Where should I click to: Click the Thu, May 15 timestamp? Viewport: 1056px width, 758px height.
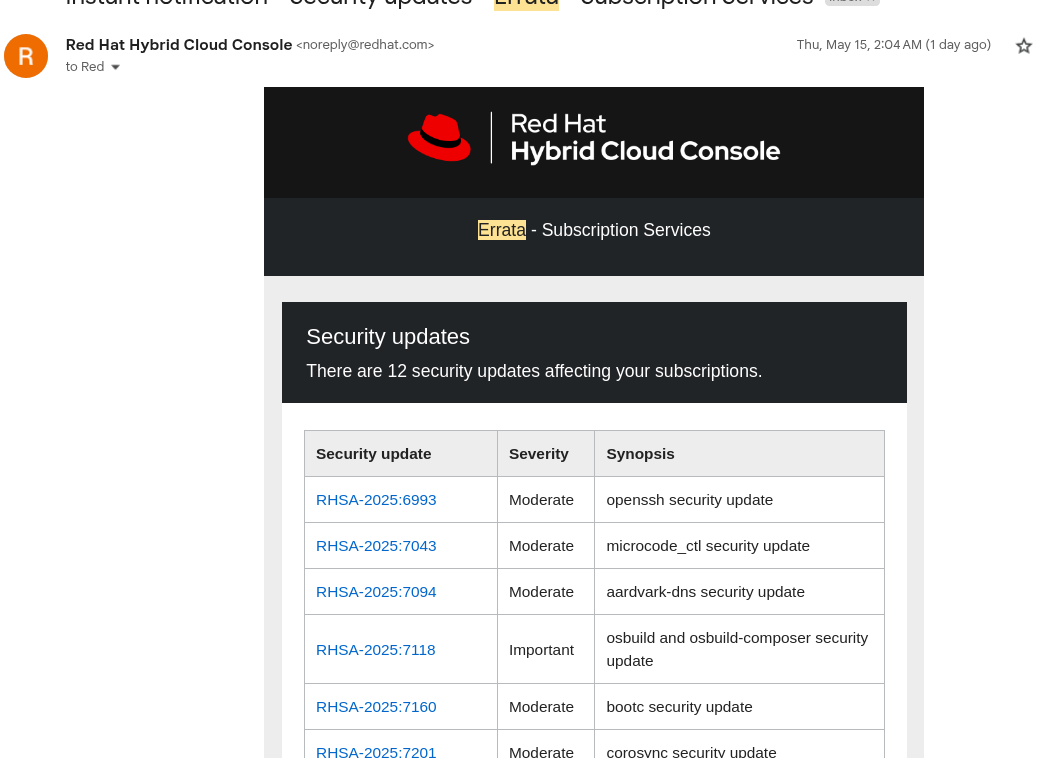(893, 45)
